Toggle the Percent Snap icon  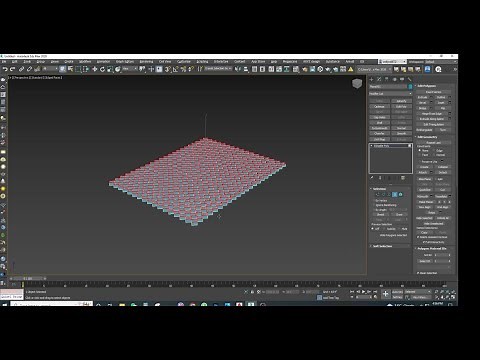click(x=183, y=69)
